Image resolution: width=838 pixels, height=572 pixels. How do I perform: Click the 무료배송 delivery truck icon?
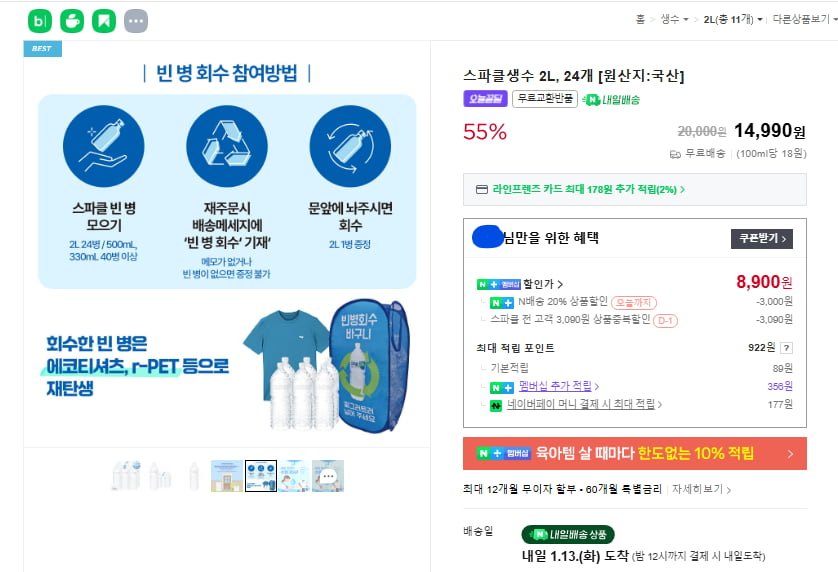tap(676, 153)
